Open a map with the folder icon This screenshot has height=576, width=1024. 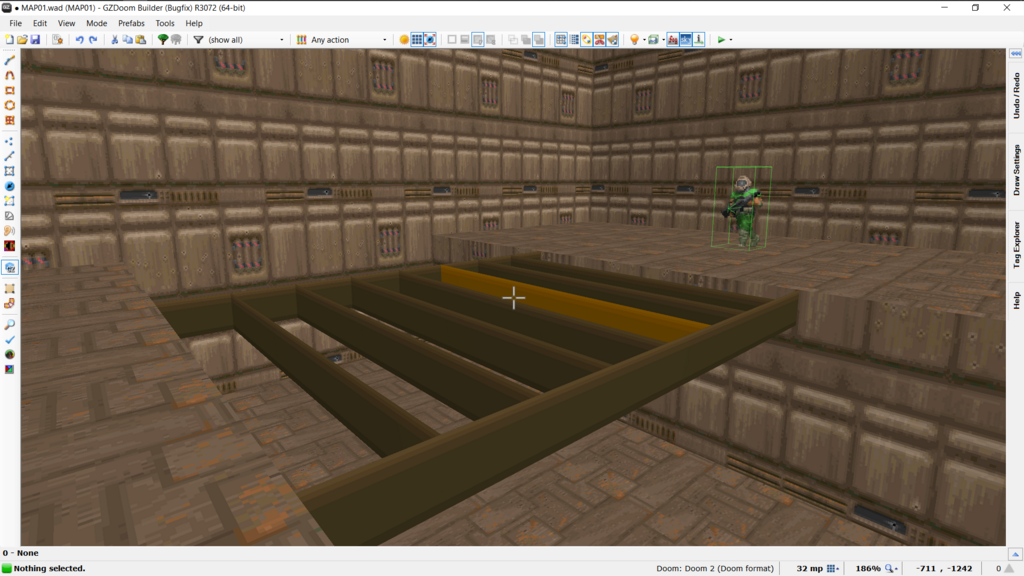pyautogui.click(x=22, y=40)
